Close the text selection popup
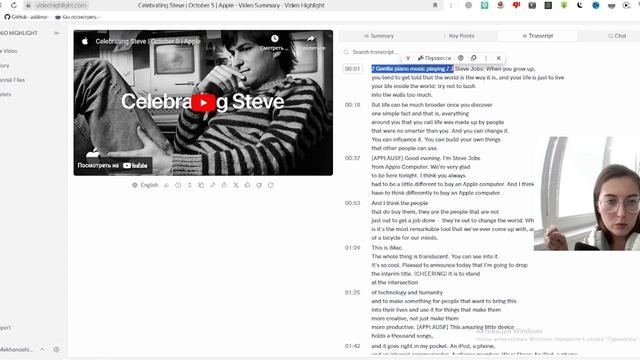 [498, 58]
